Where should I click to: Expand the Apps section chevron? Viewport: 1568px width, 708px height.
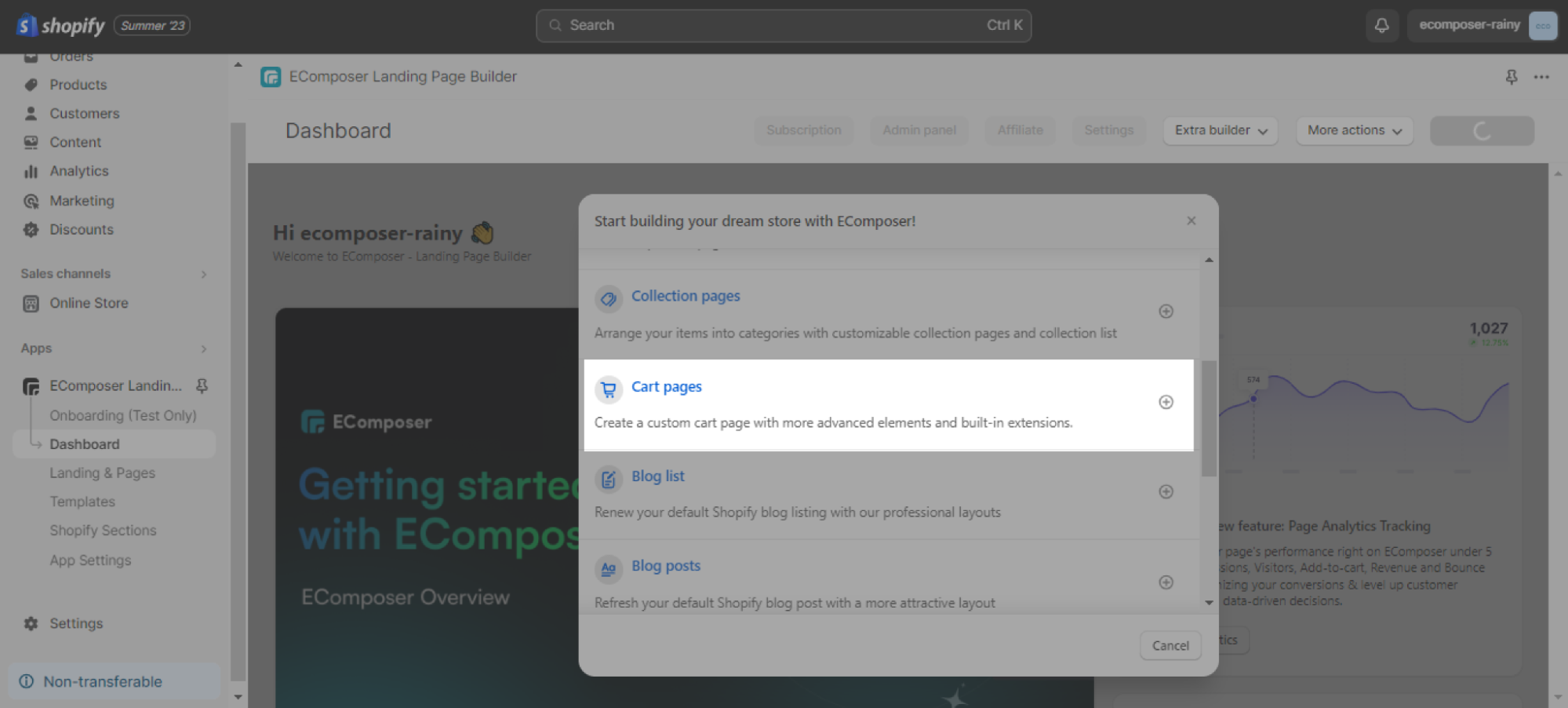click(x=204, y=349)
